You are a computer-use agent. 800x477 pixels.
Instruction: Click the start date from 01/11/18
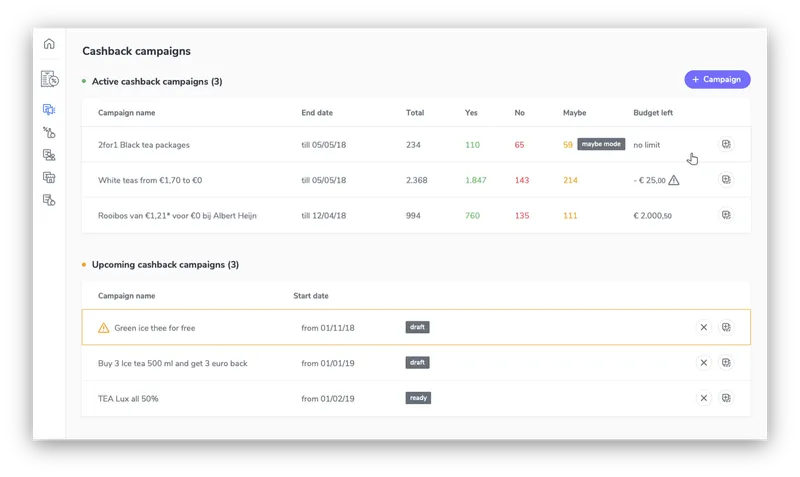(x=328, y=328)
